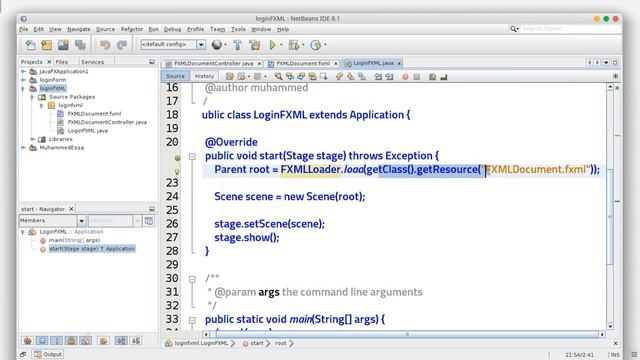Click the Last Edit icon left of editor toolbar
Screen dimensions: 640x360
[230, 76]
